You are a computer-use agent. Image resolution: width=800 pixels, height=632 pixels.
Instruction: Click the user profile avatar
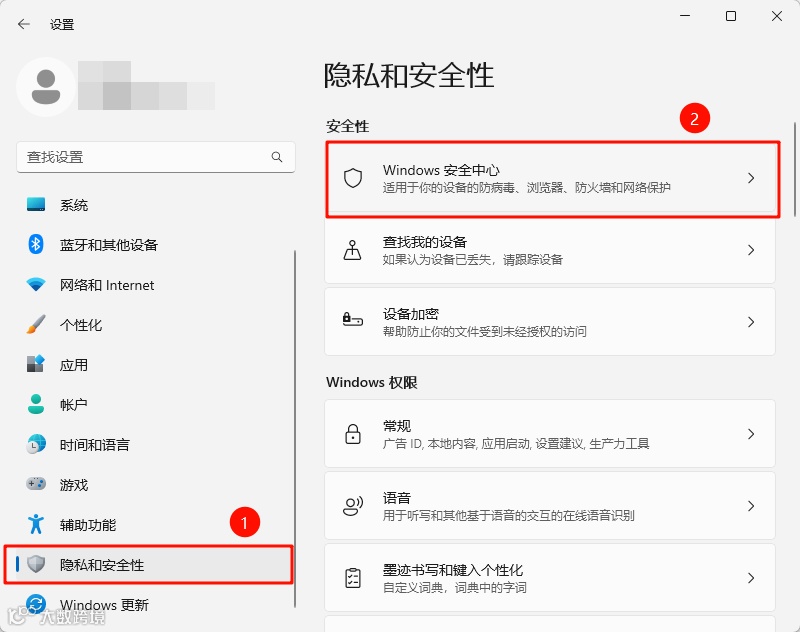point(46,87)
